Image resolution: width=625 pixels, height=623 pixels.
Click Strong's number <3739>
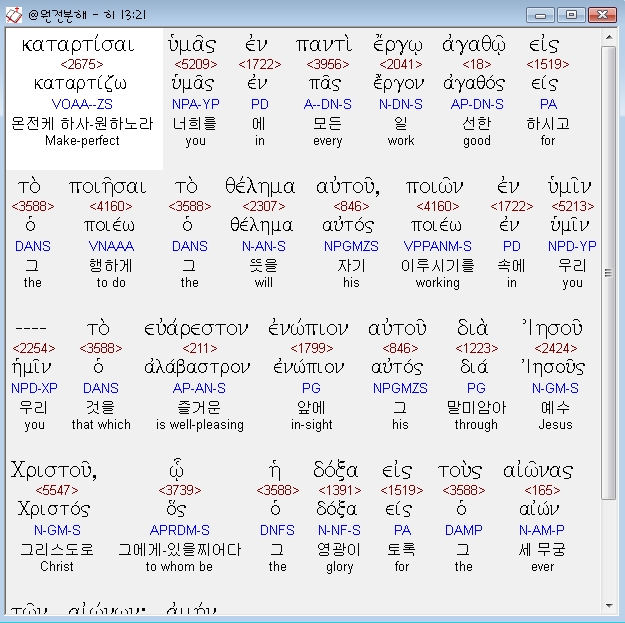pyautogui.click(x=180, y=490)
